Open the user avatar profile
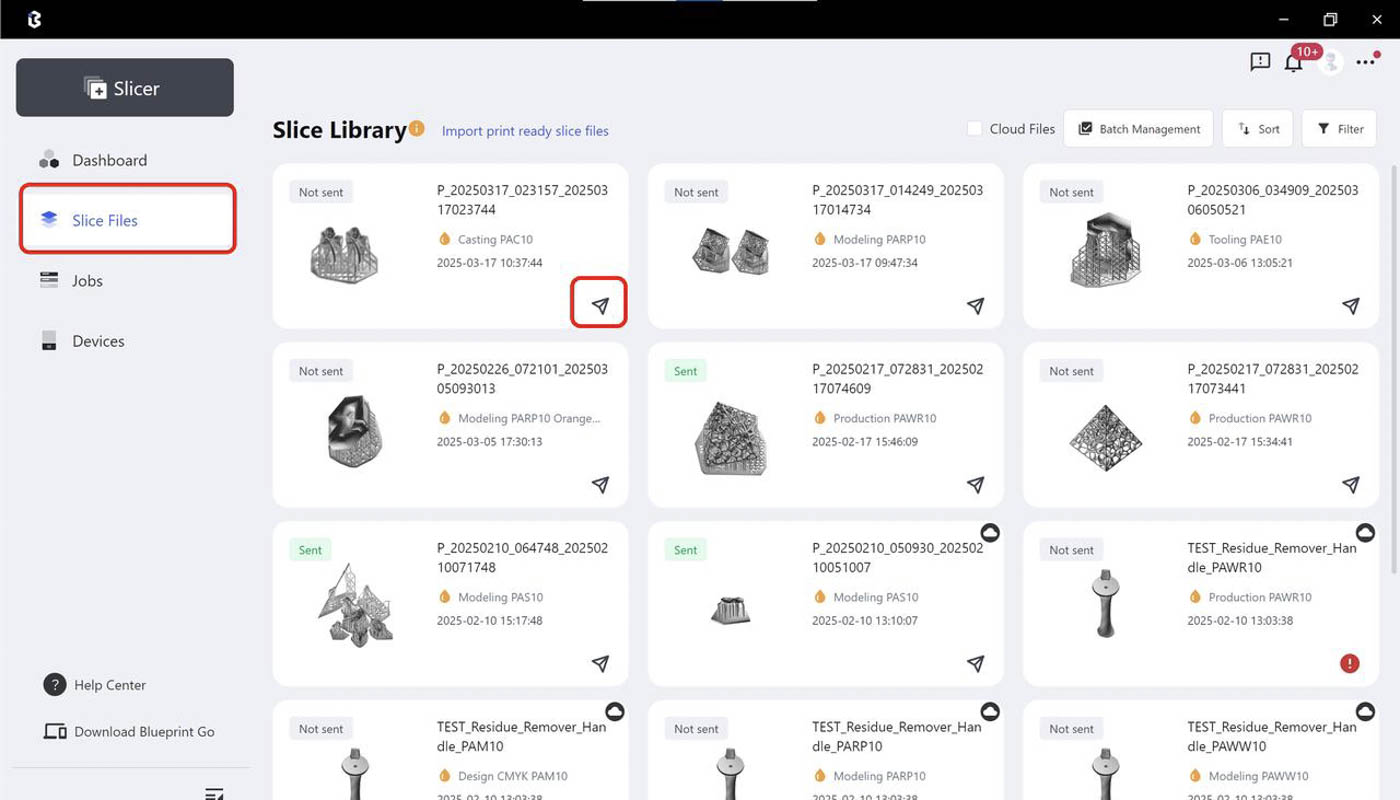This screenshot has height=800, width=1400. tap(1330, 63)
